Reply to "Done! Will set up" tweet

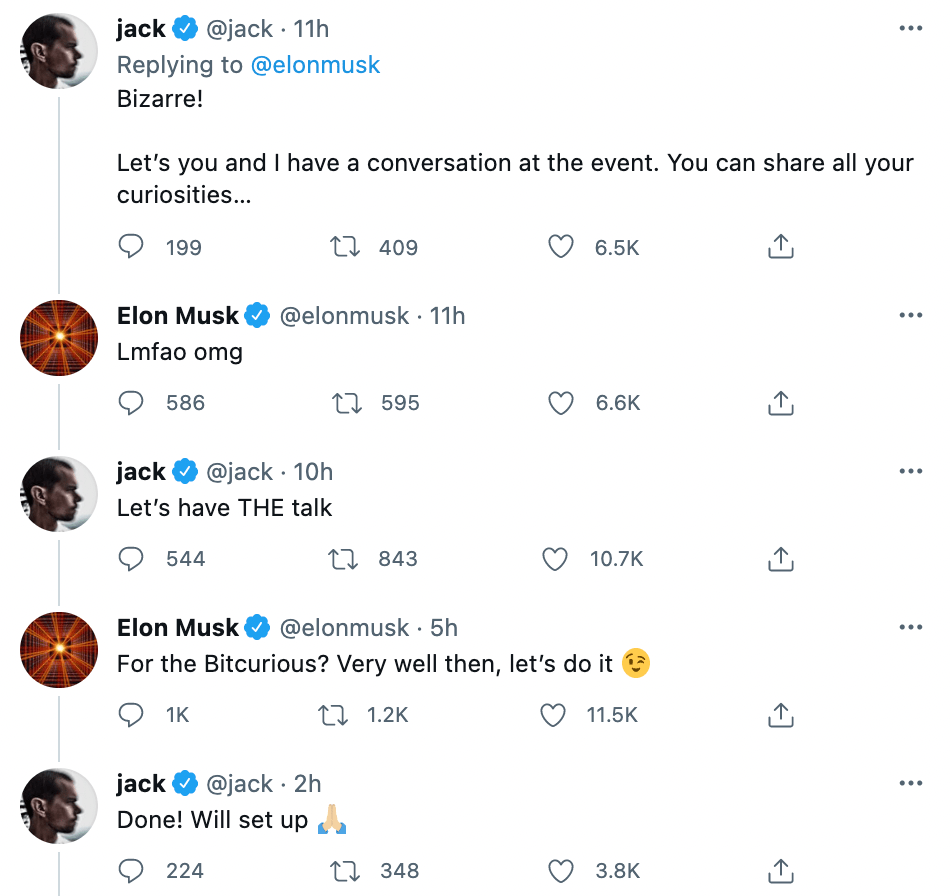tap(132, 871)
